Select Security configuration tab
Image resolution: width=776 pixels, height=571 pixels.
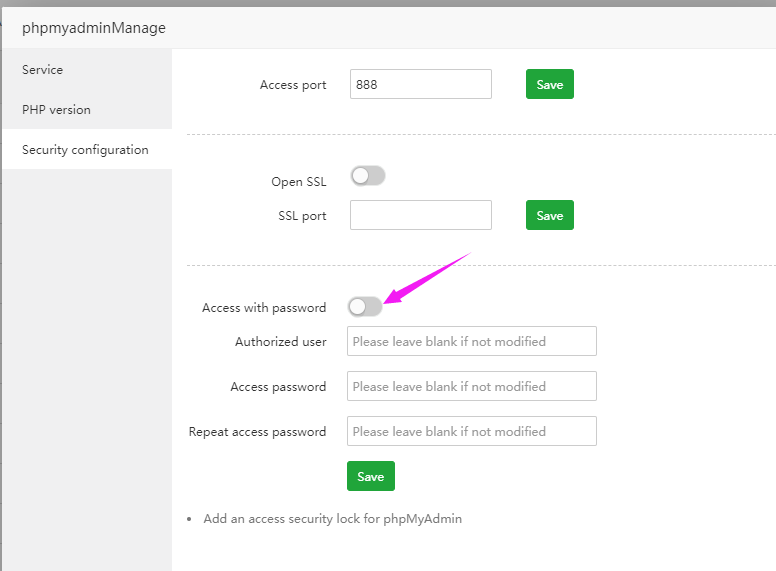(85, 150)
